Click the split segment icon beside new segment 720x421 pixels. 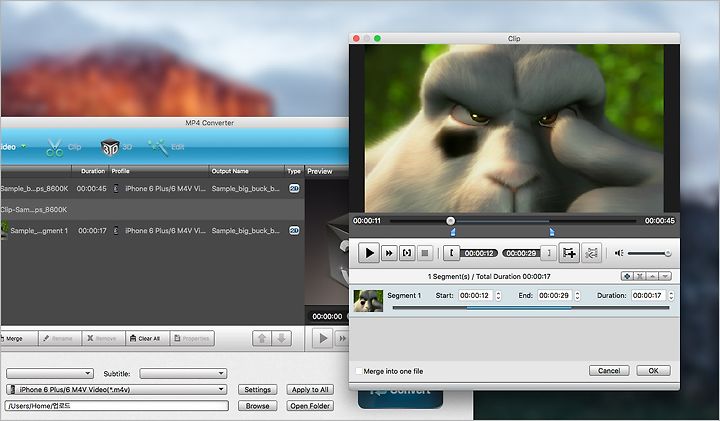tap(591, 253)
